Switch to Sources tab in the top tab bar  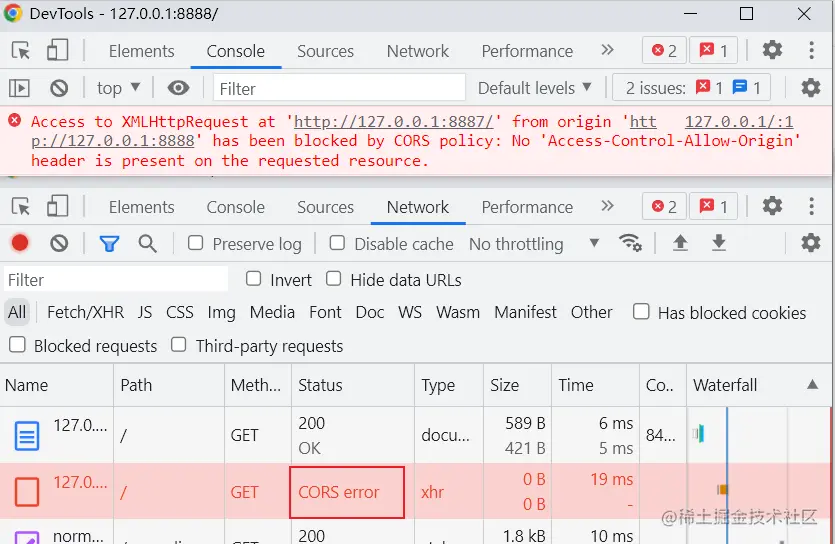click(x=325, y=51)
